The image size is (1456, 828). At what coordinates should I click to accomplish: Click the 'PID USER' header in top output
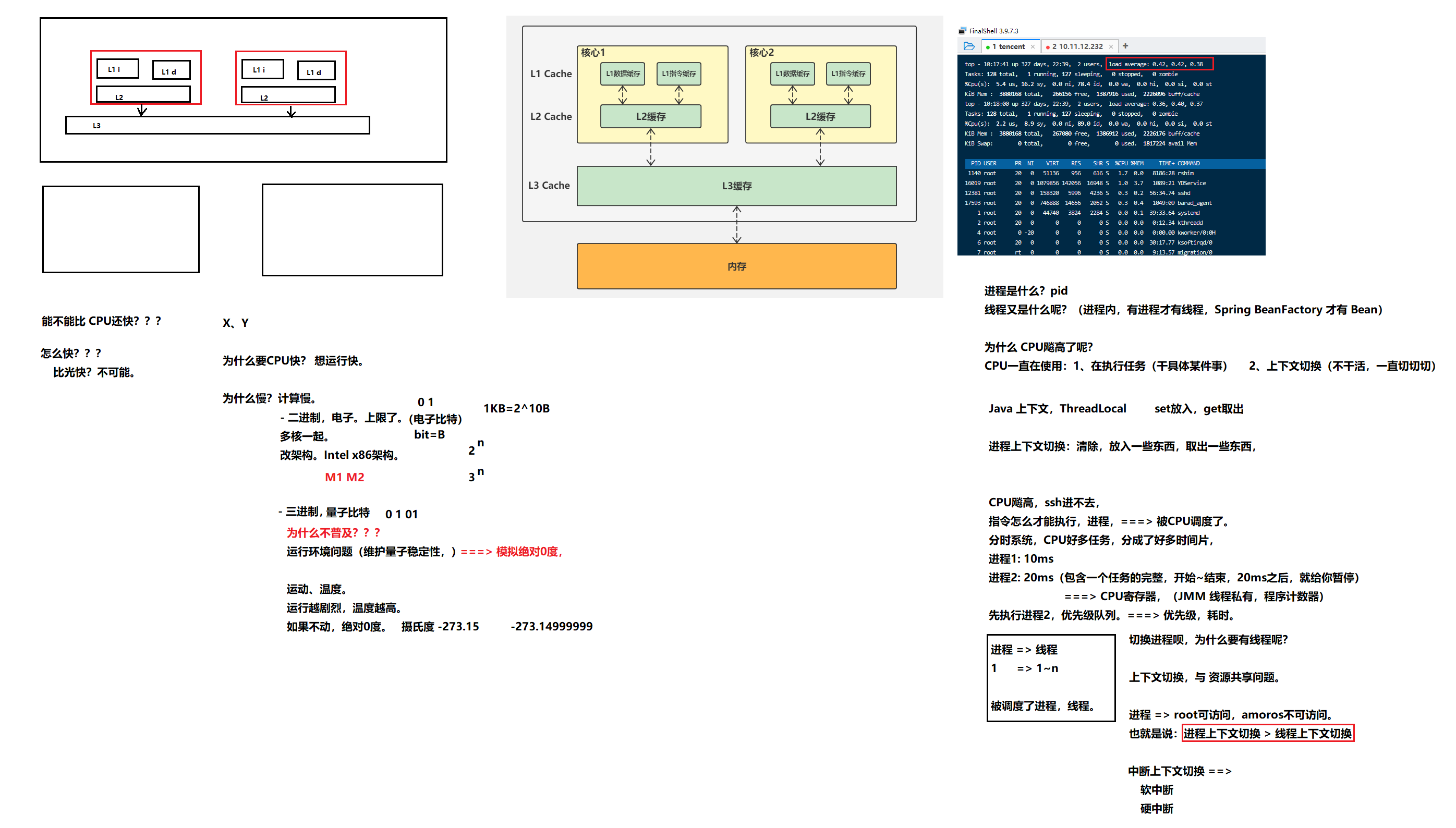pyautogui.click(x=984, y=163)
